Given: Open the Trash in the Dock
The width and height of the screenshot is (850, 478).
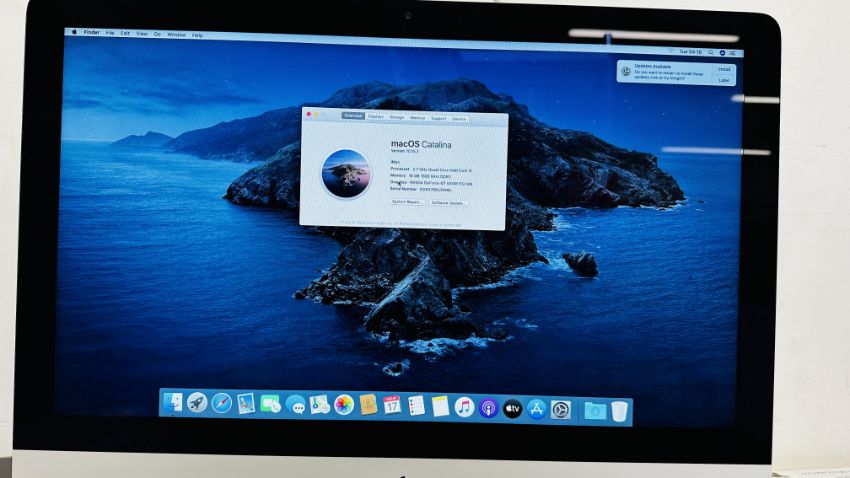Looking at the screenshot, I should tap(619, 411).
